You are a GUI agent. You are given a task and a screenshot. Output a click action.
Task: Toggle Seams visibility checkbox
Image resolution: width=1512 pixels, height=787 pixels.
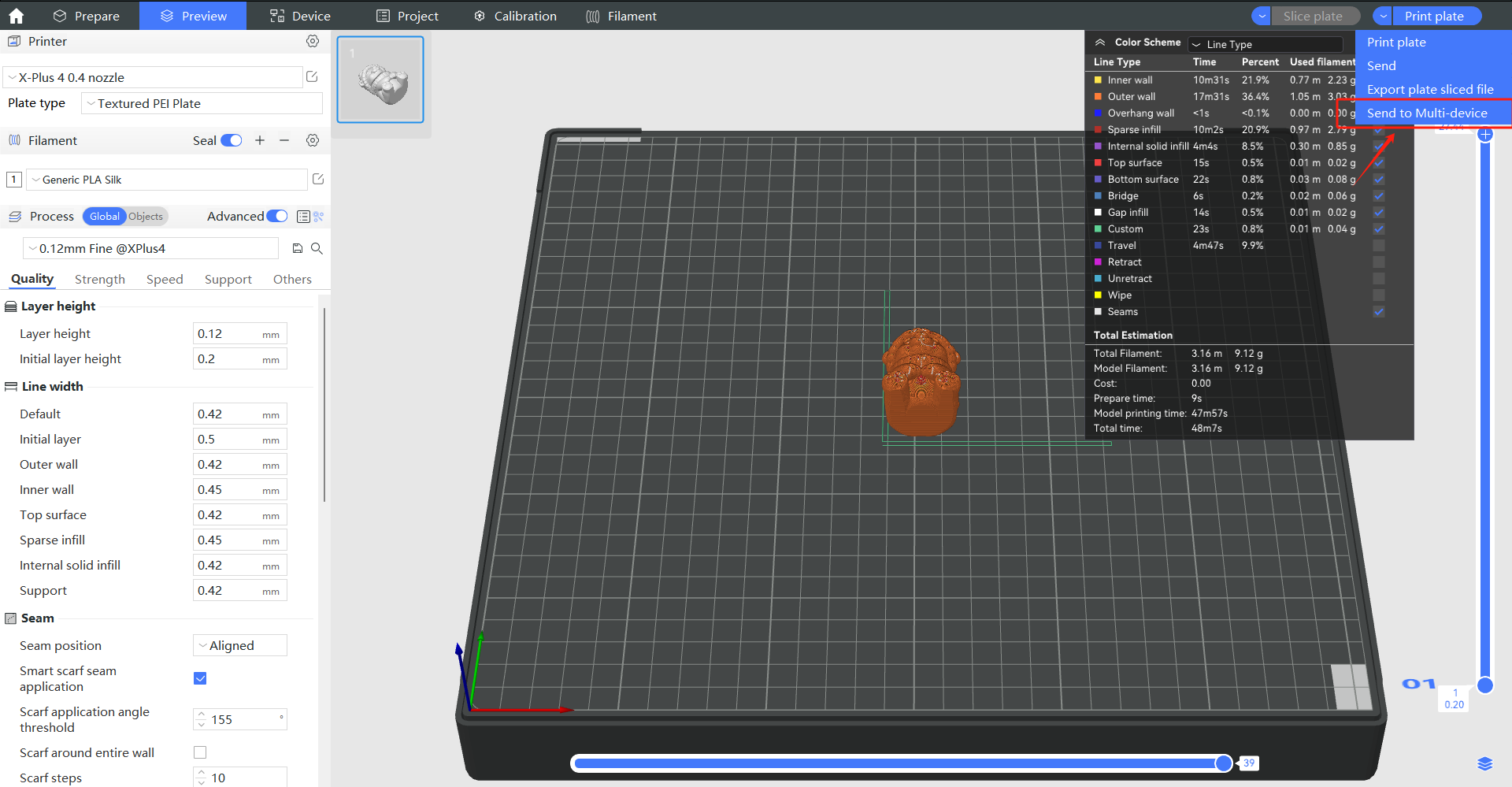click(x=1379, y=312)
